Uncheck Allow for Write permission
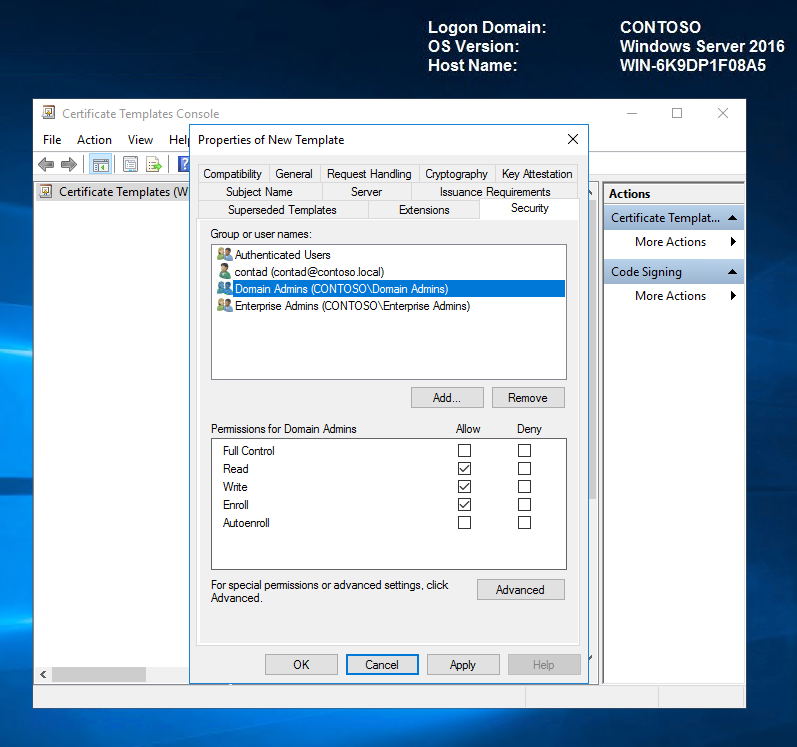Screen dimensions: 797x747 [464, 486]
